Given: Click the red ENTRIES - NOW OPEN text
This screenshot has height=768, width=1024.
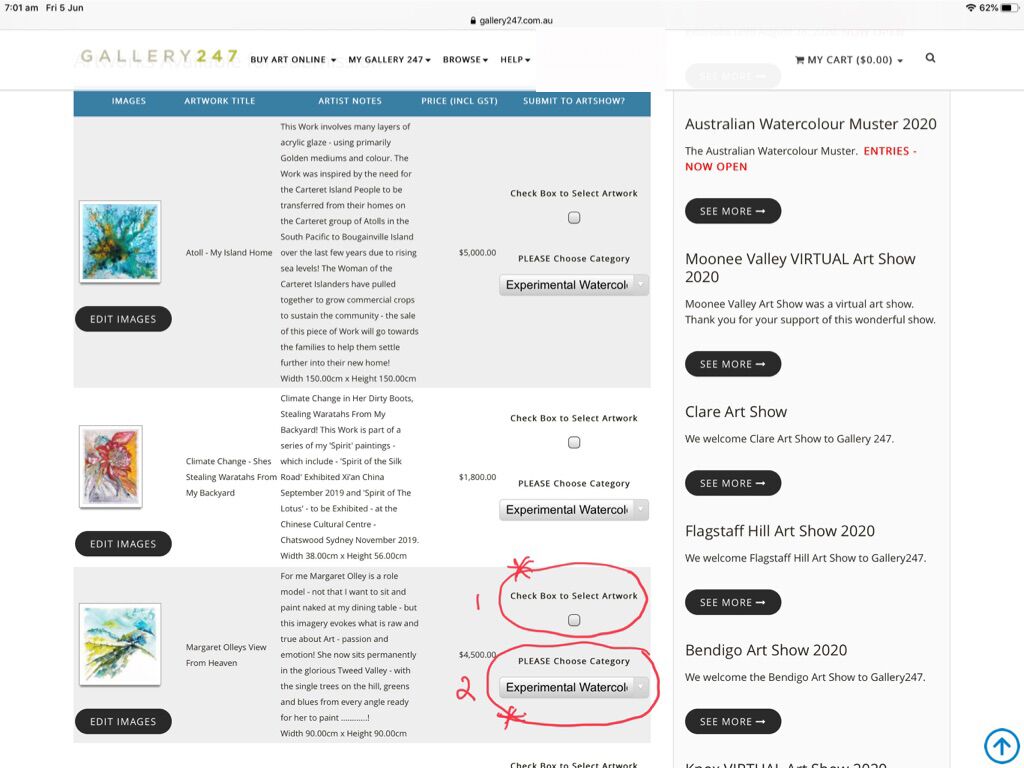Looking at the screenshot, I should pyautogui.click(x=801, y=159).
